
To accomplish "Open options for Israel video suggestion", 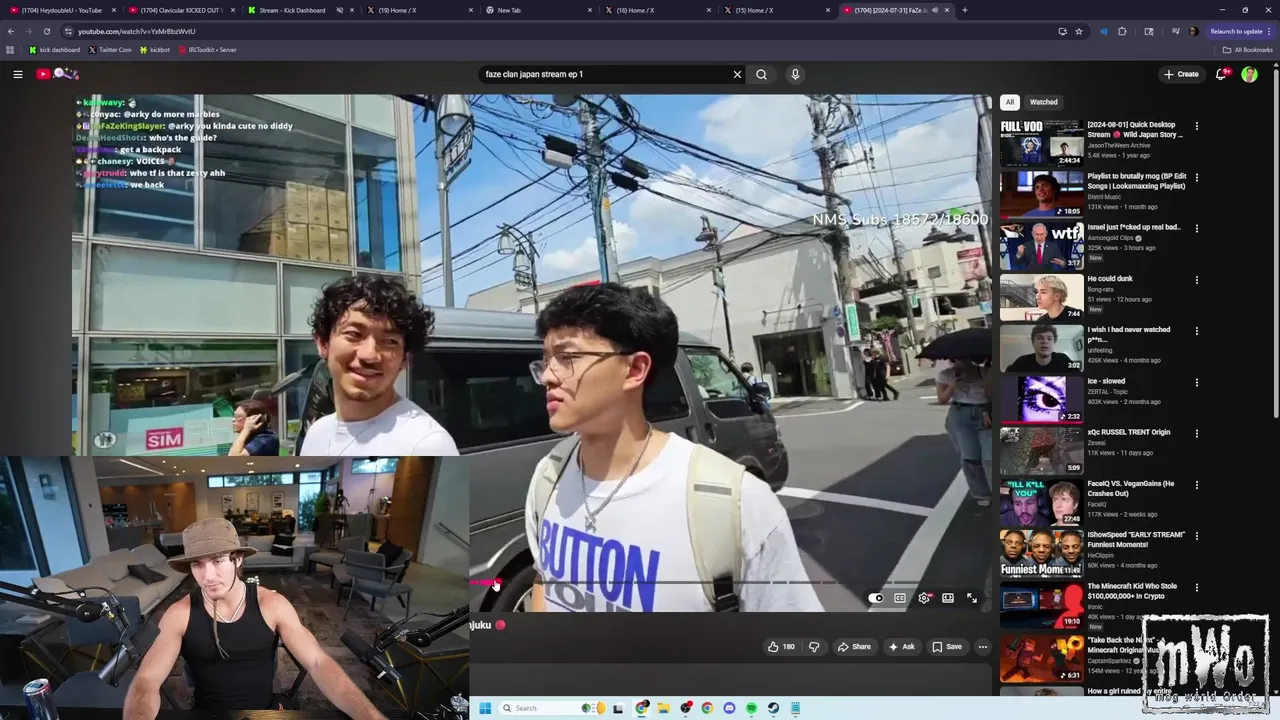I will point(1196,228).
